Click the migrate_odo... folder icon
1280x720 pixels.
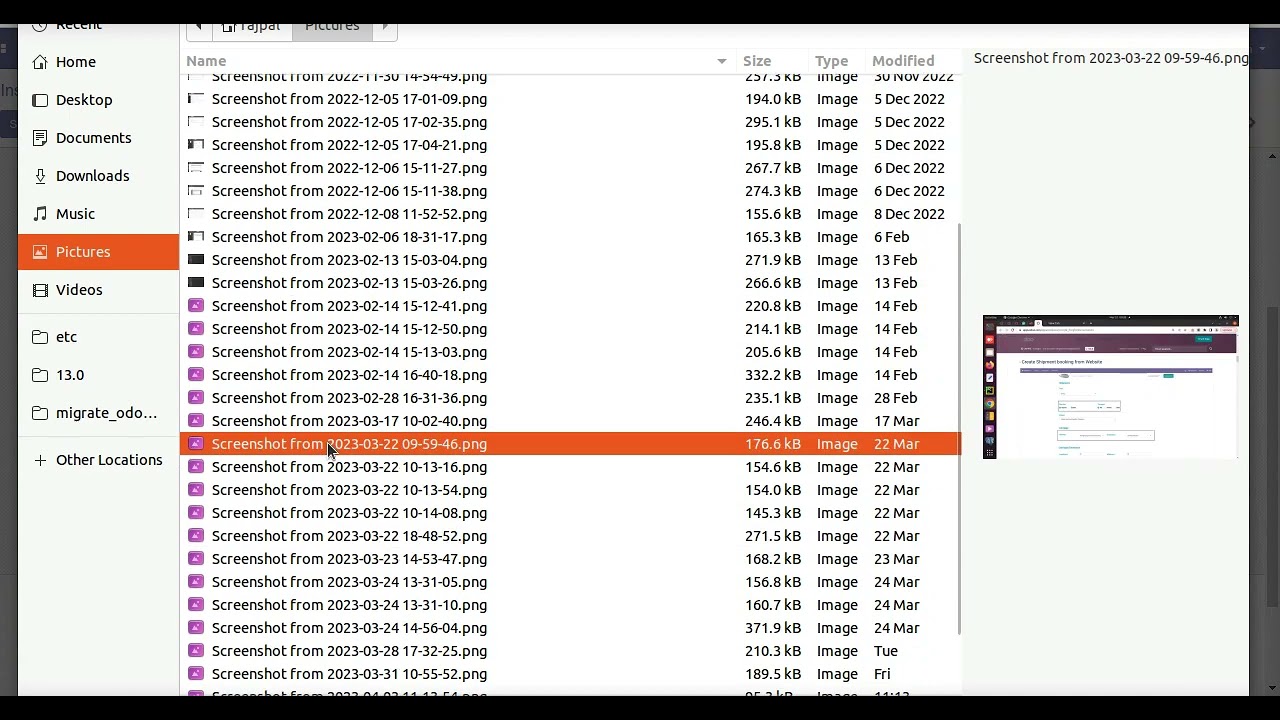point(40,413)
